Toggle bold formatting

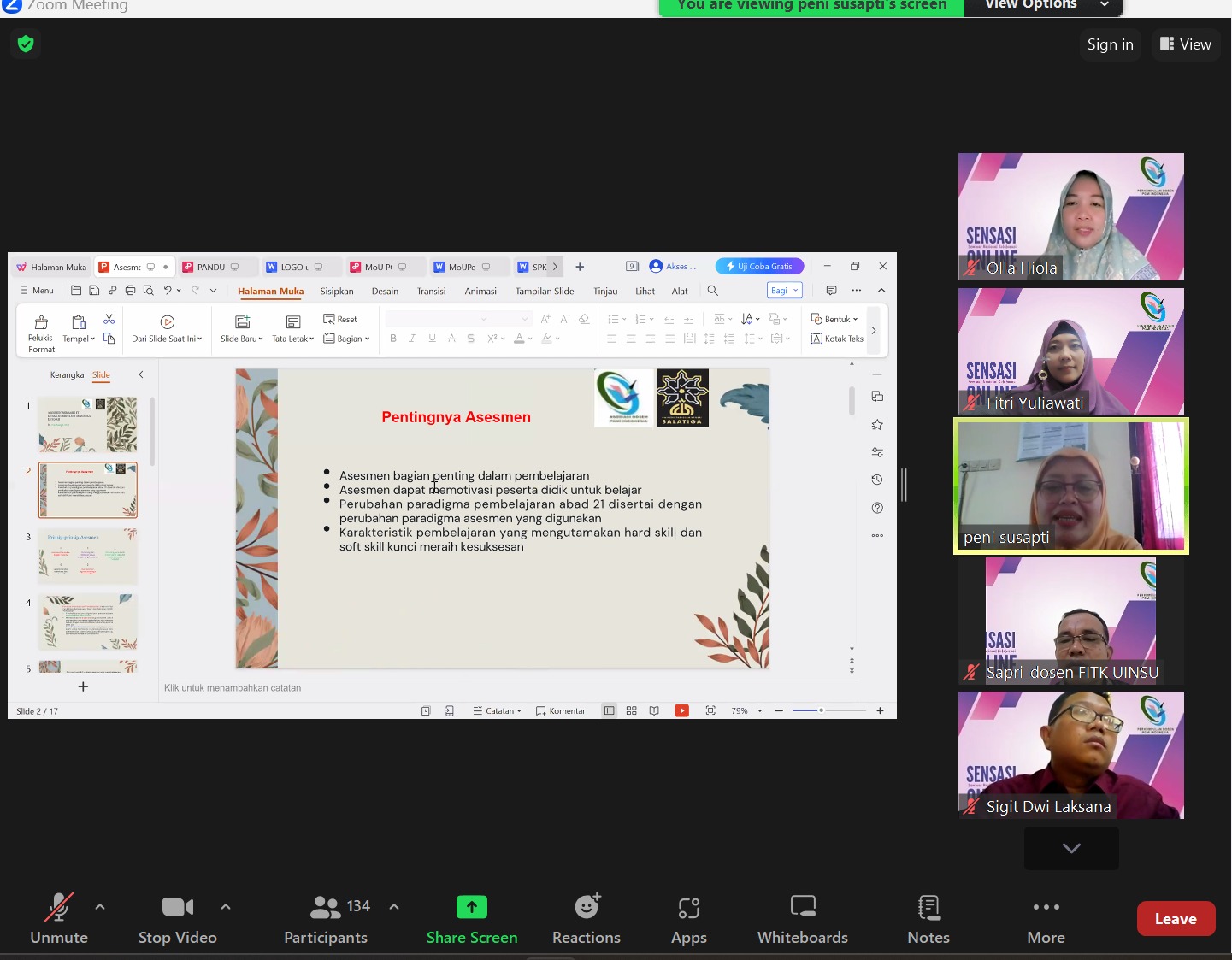pos(393,339)
